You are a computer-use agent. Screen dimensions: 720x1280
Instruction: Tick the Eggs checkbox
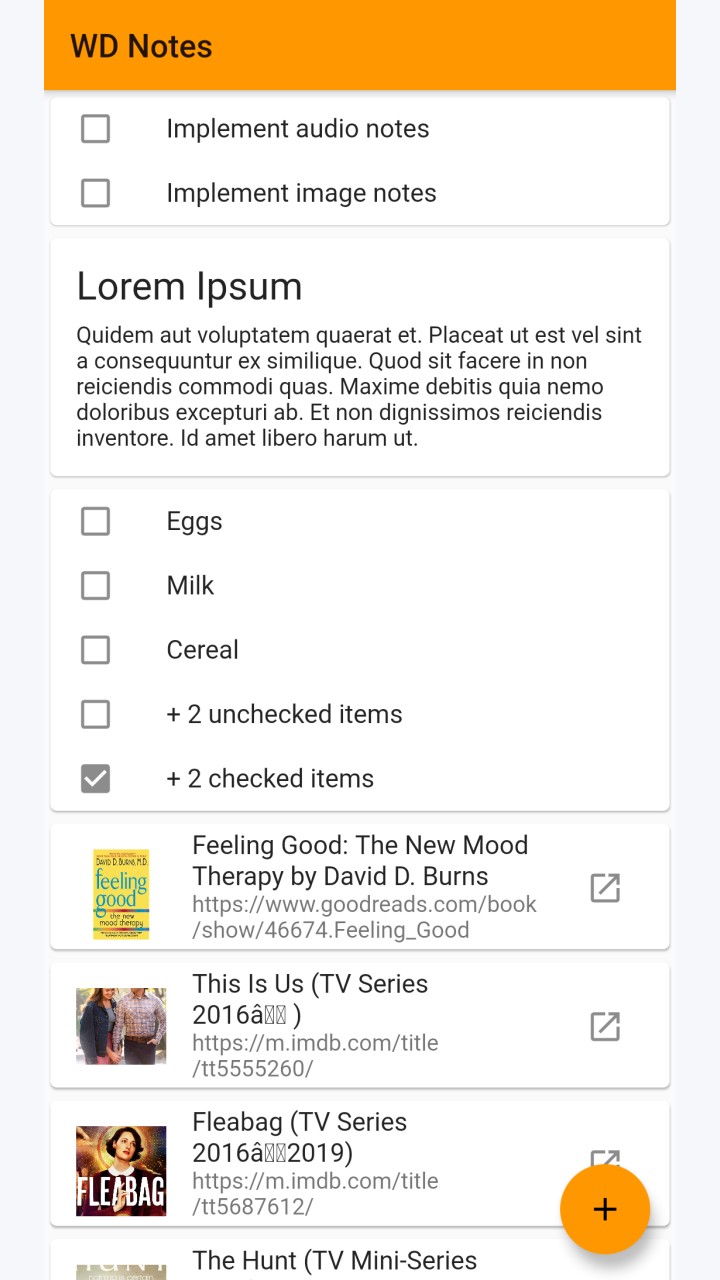pyautogui.click(x=95, y=521)
